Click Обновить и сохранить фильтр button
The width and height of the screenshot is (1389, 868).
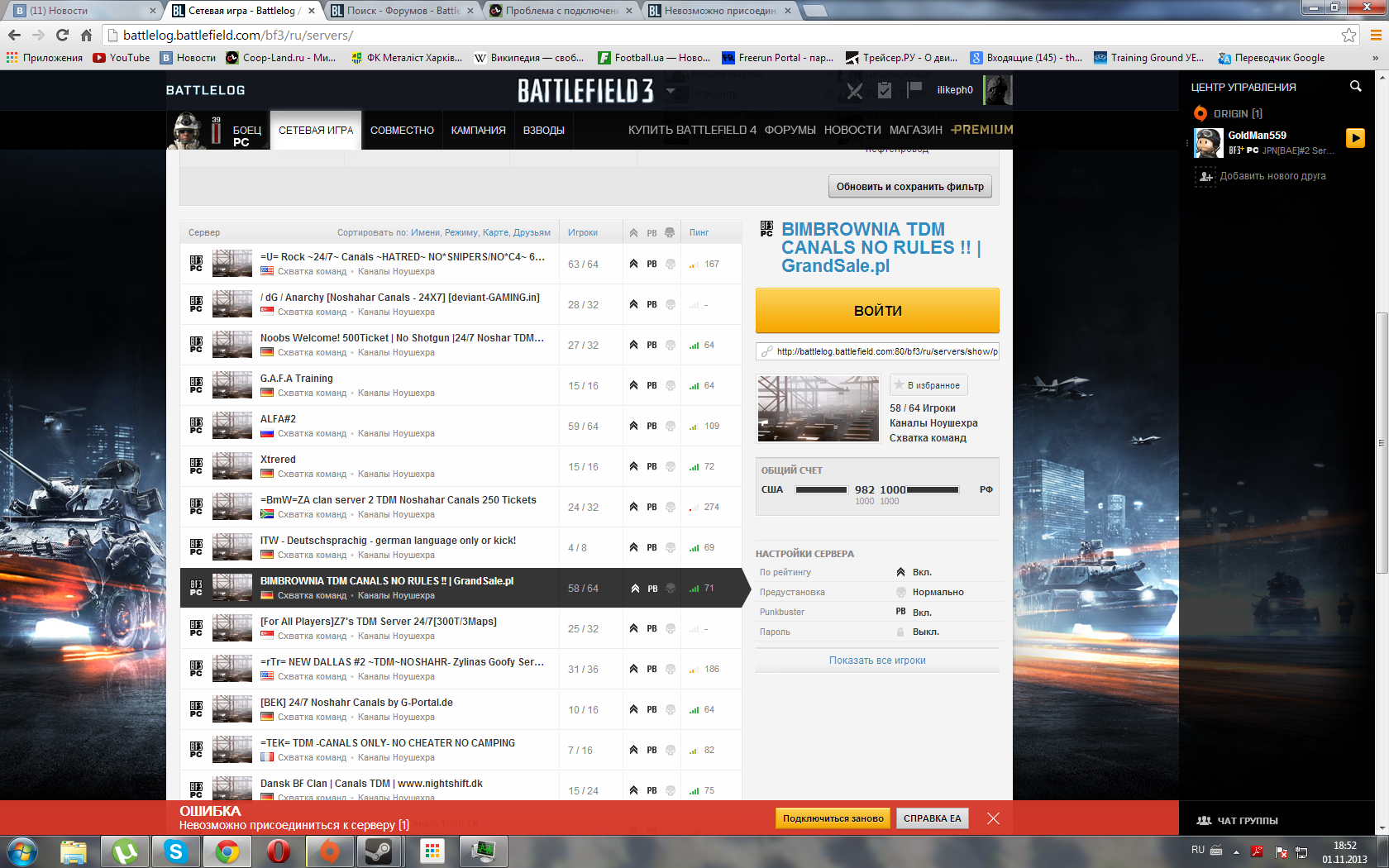909,187
